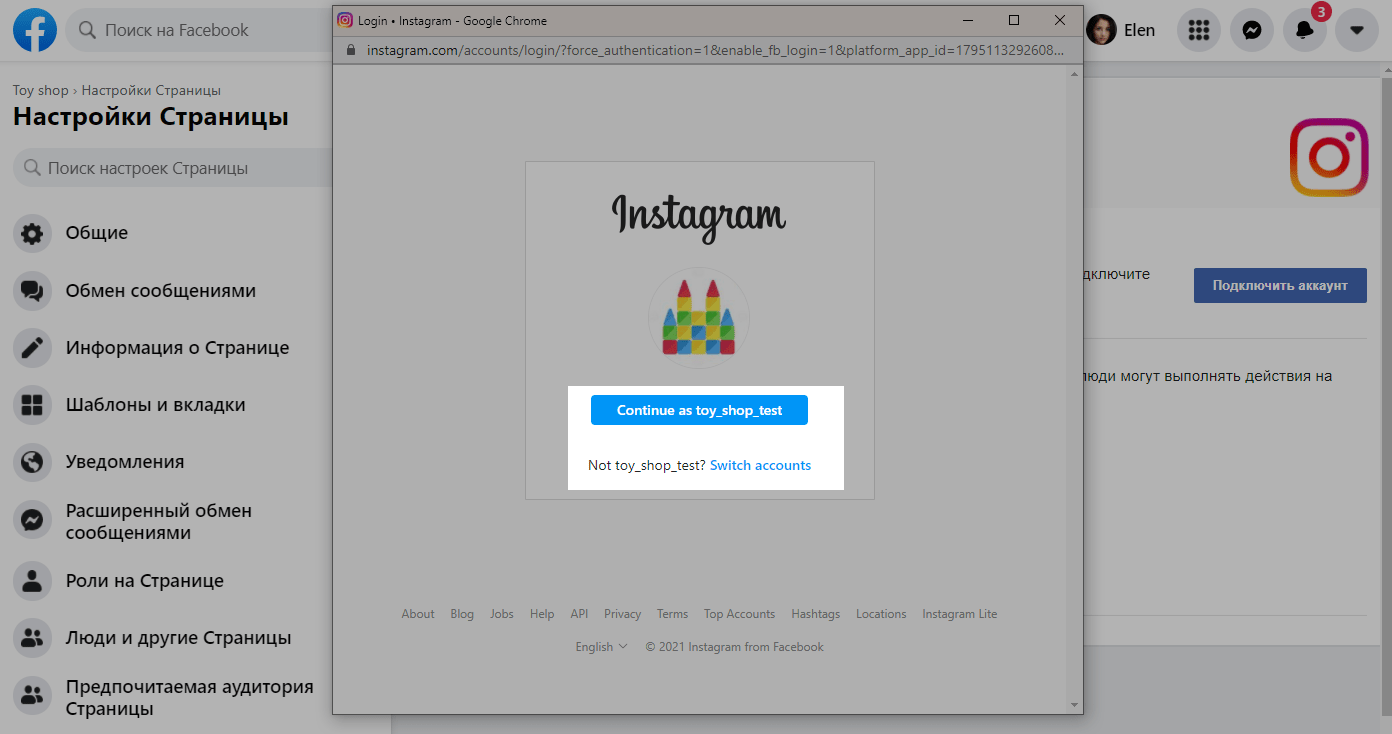The height and width of the screenshot is (734, 1392).
Task: Open the Facebook home logo
Action: click(x=35, y=30)
